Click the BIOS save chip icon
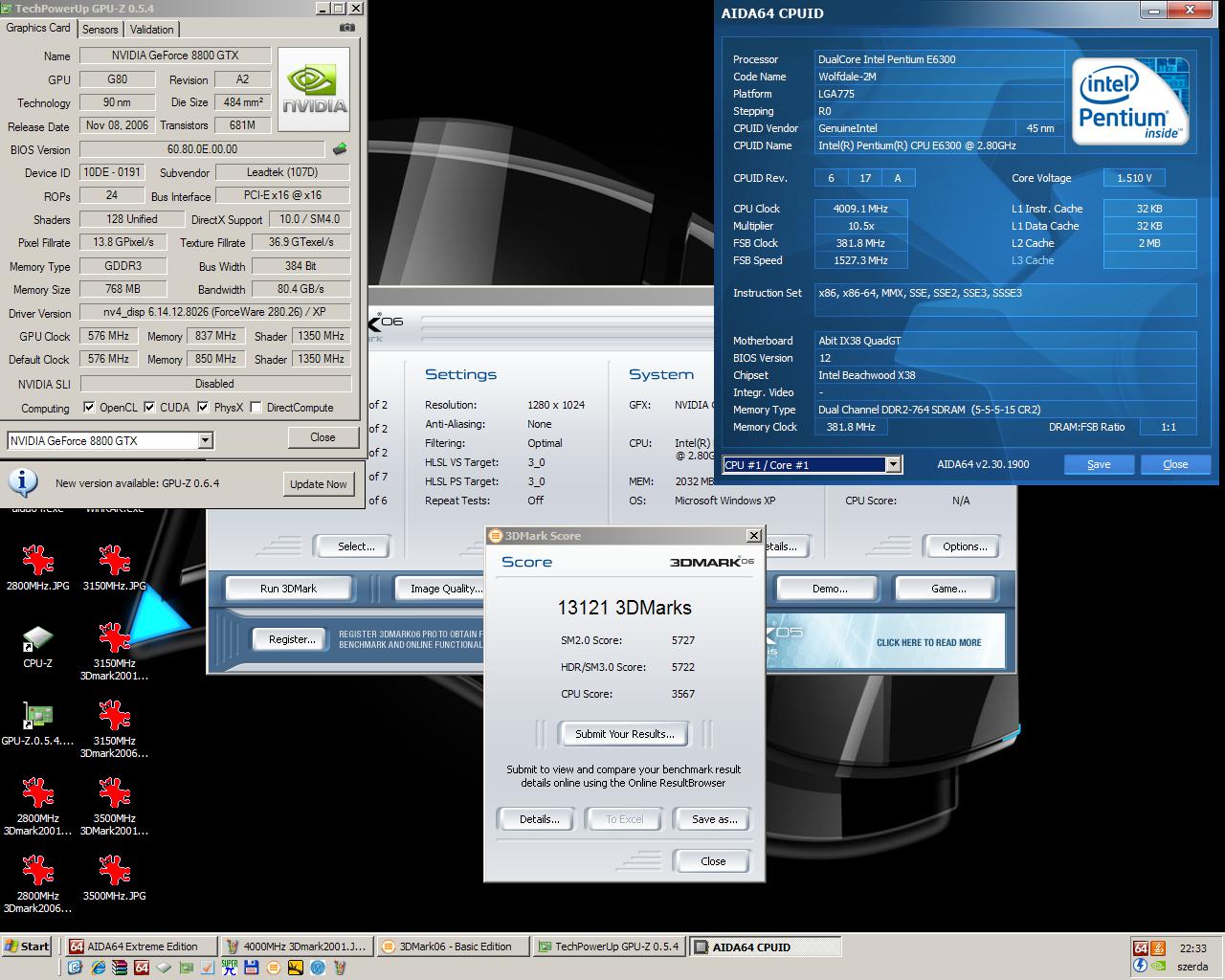Viewport: 1225px width, 980px height. click(x=340, y=149)
